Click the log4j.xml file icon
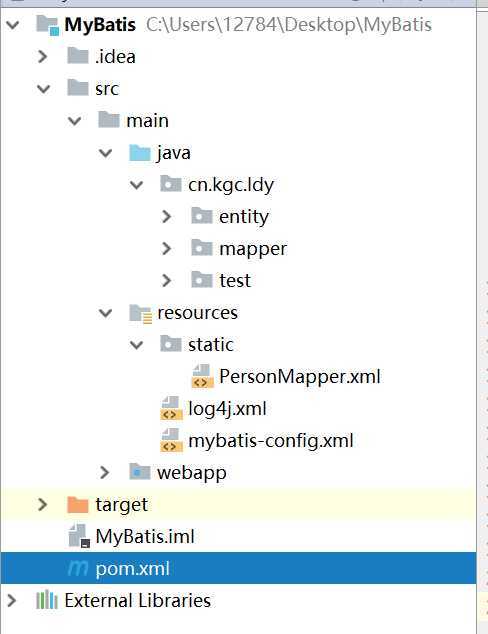Screen dimensions: 488x634 tap(171, 408)
